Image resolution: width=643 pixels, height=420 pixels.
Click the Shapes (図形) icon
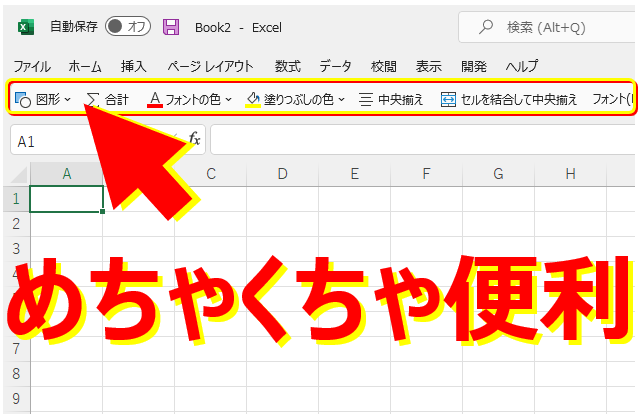(23, 99)
